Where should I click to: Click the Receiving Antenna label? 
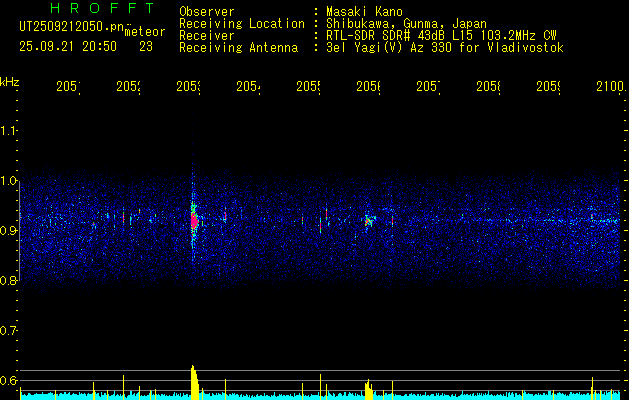tap(238, 48)
